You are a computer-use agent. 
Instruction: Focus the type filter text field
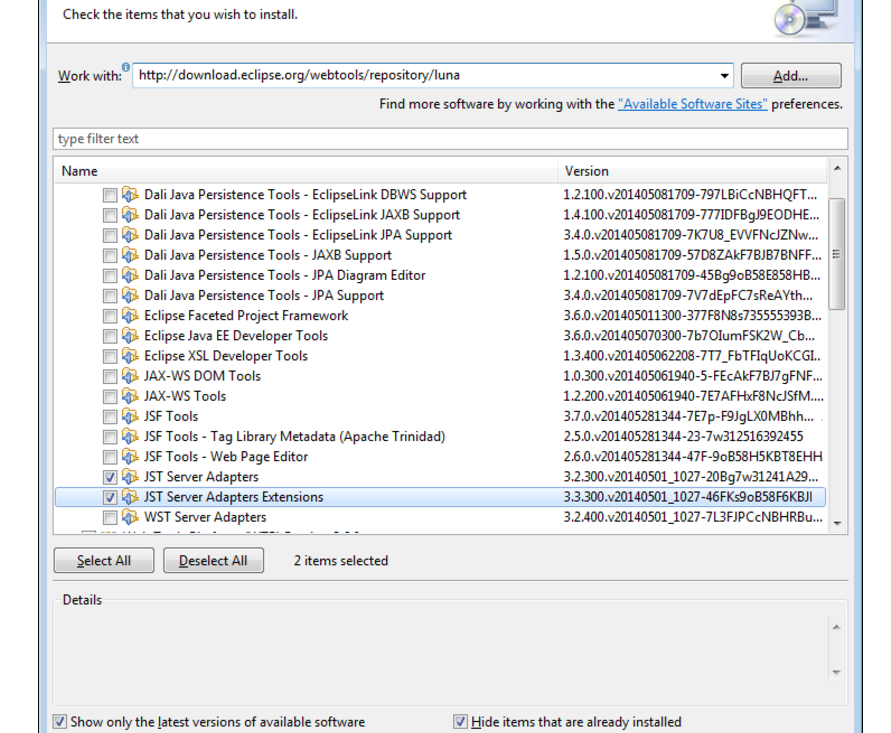(x=450, y=139)
